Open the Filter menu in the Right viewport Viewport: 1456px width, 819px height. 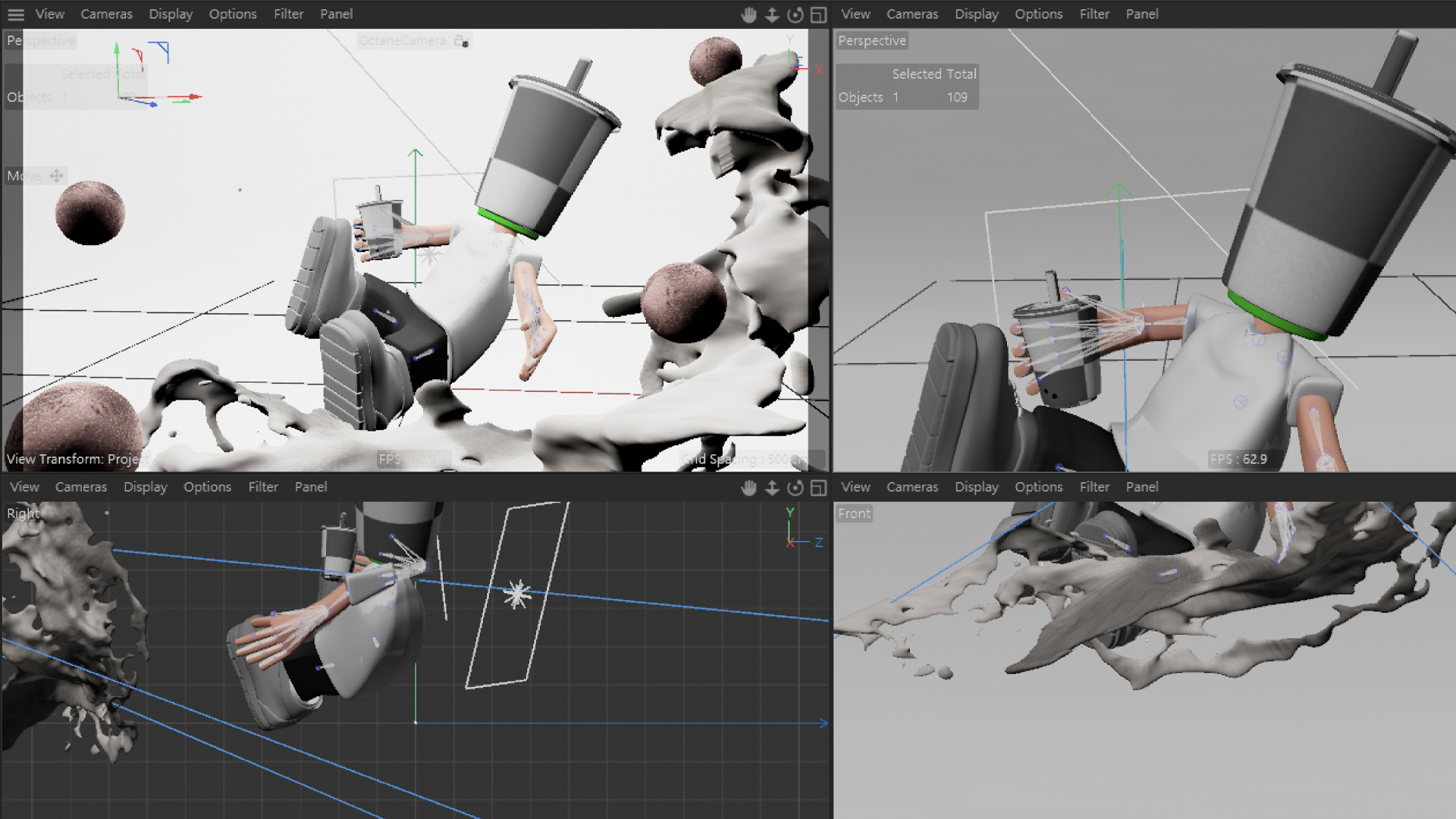263,487
